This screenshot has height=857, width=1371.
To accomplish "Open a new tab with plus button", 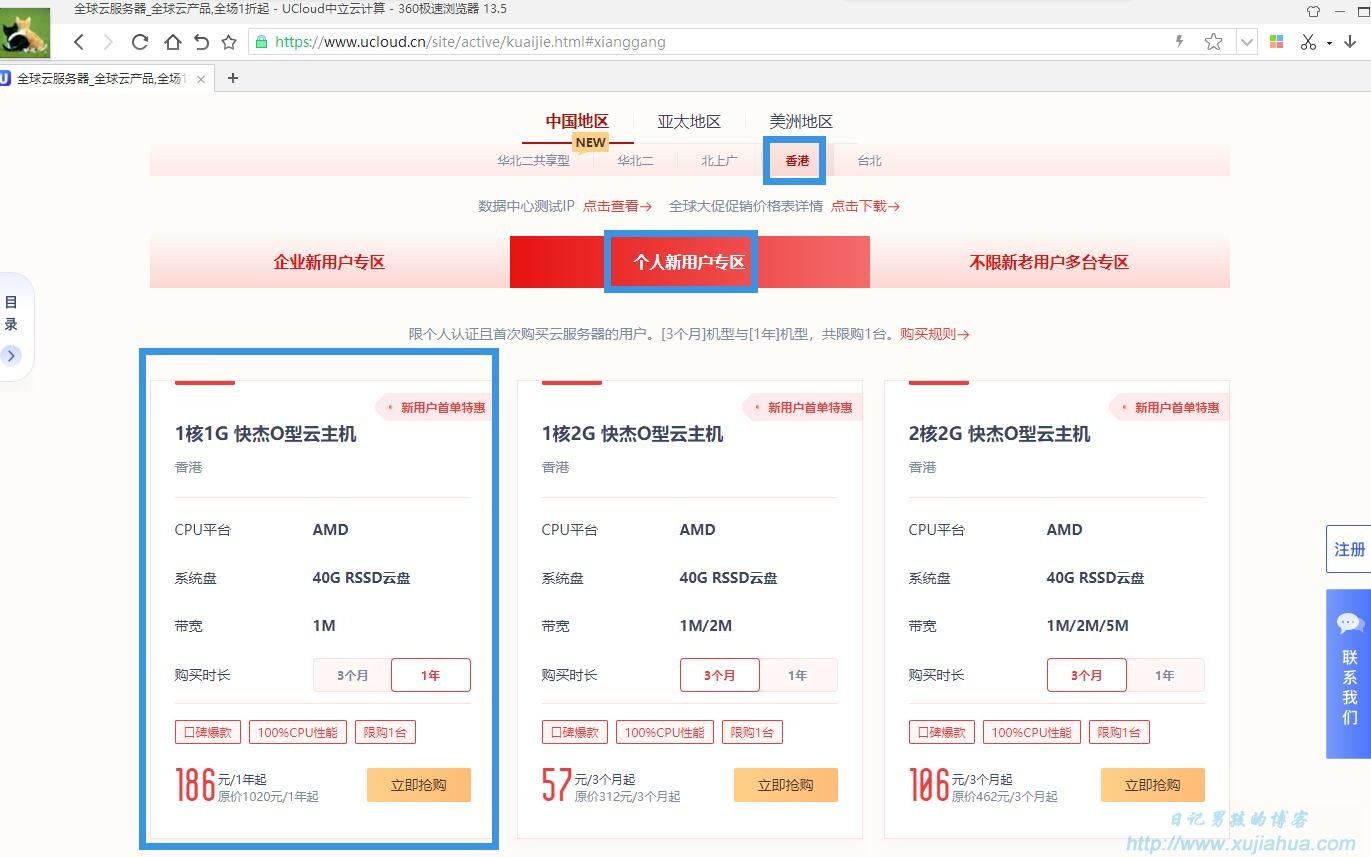I will coord(233,78).
